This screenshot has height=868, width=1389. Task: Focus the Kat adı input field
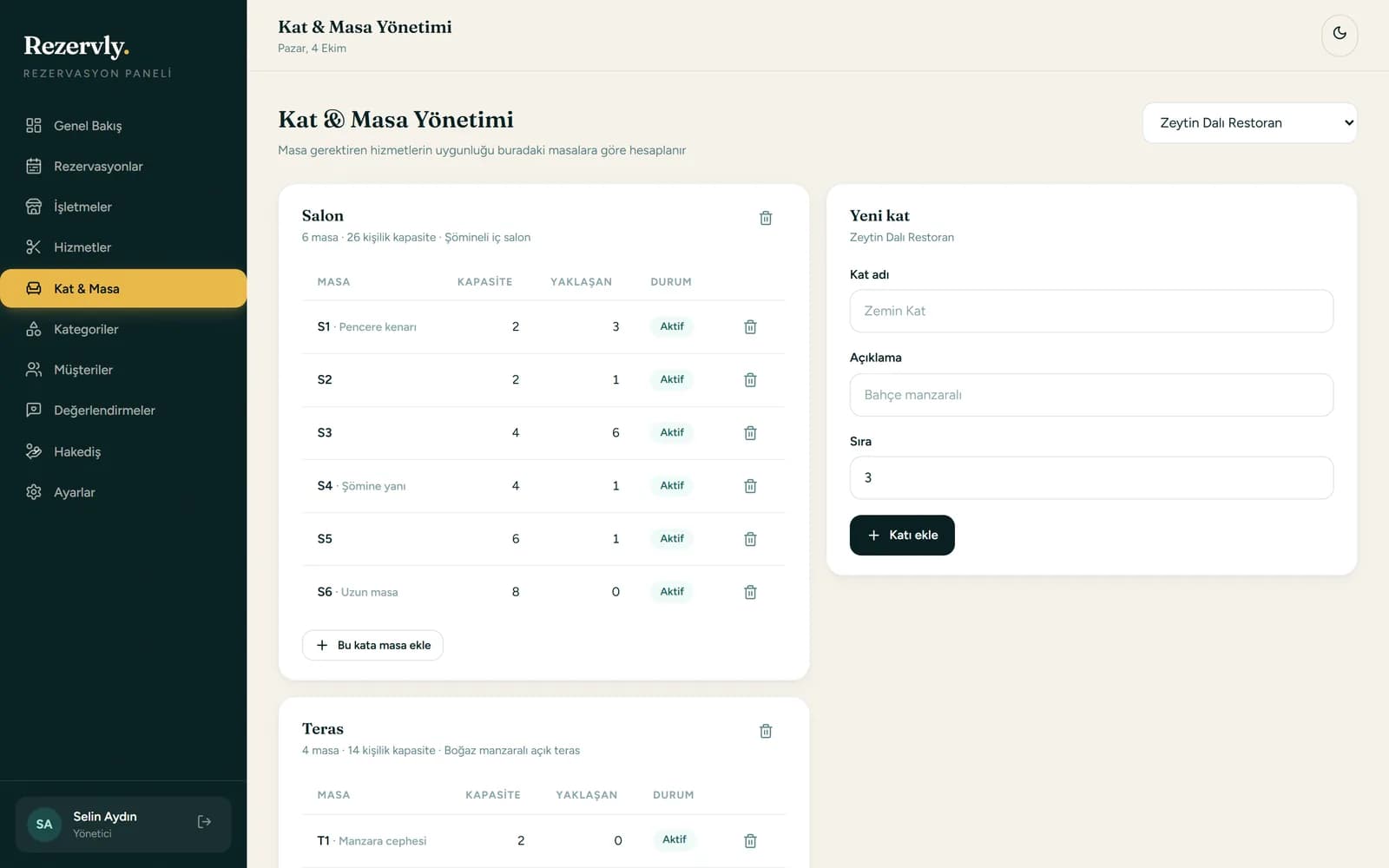pyautogui.click(x=1091, y=311)
